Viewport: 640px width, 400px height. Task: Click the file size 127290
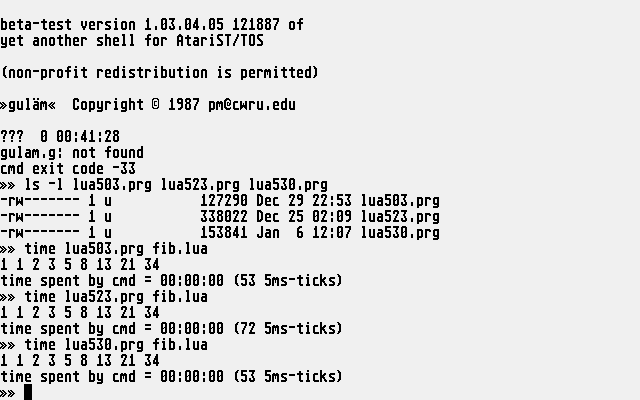(224, 201)
